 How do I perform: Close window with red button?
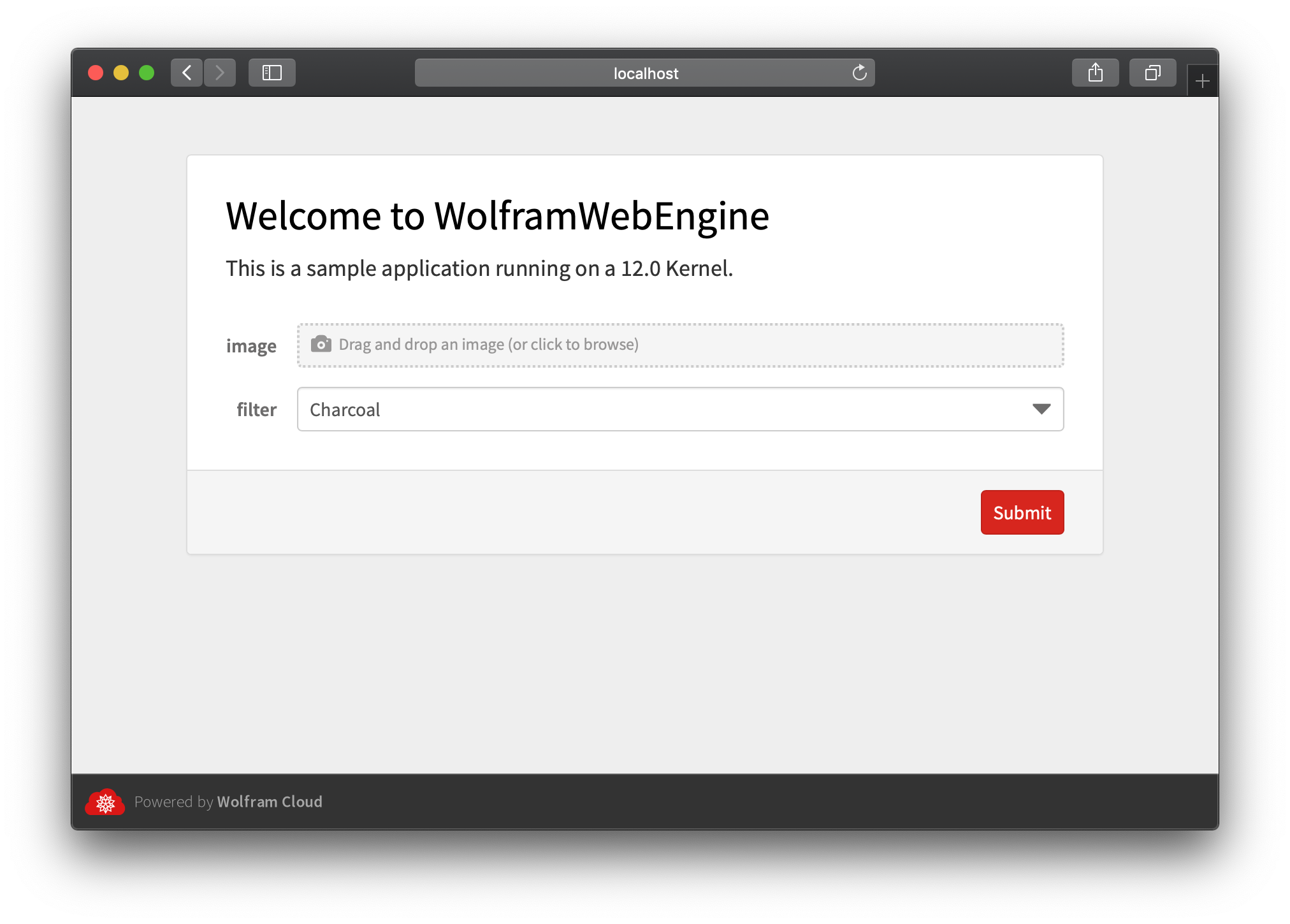point(96,73)
